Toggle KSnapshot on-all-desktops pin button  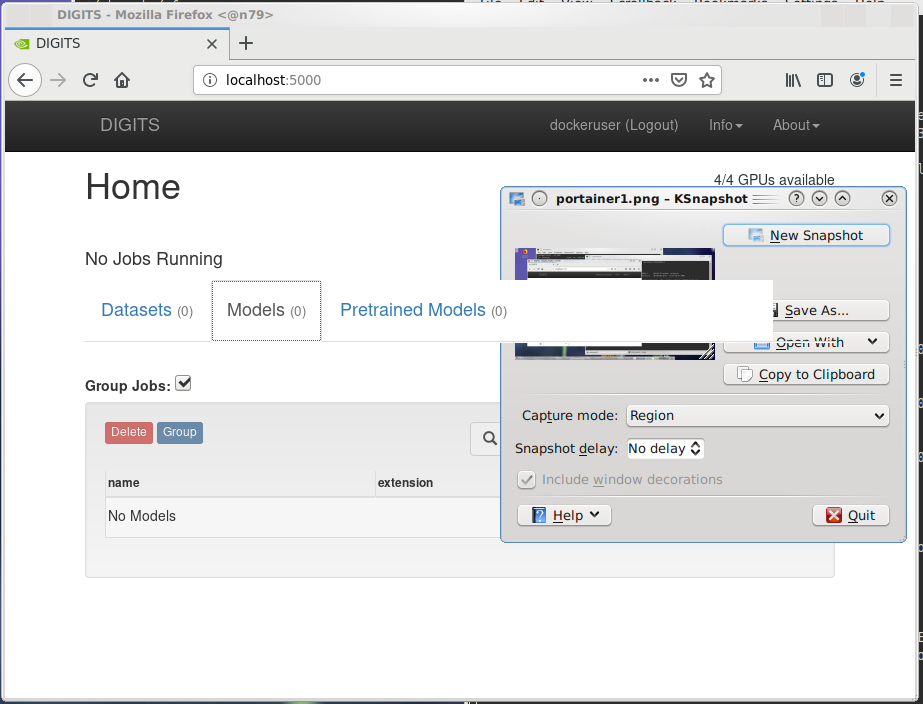click(x=539, y=199)
